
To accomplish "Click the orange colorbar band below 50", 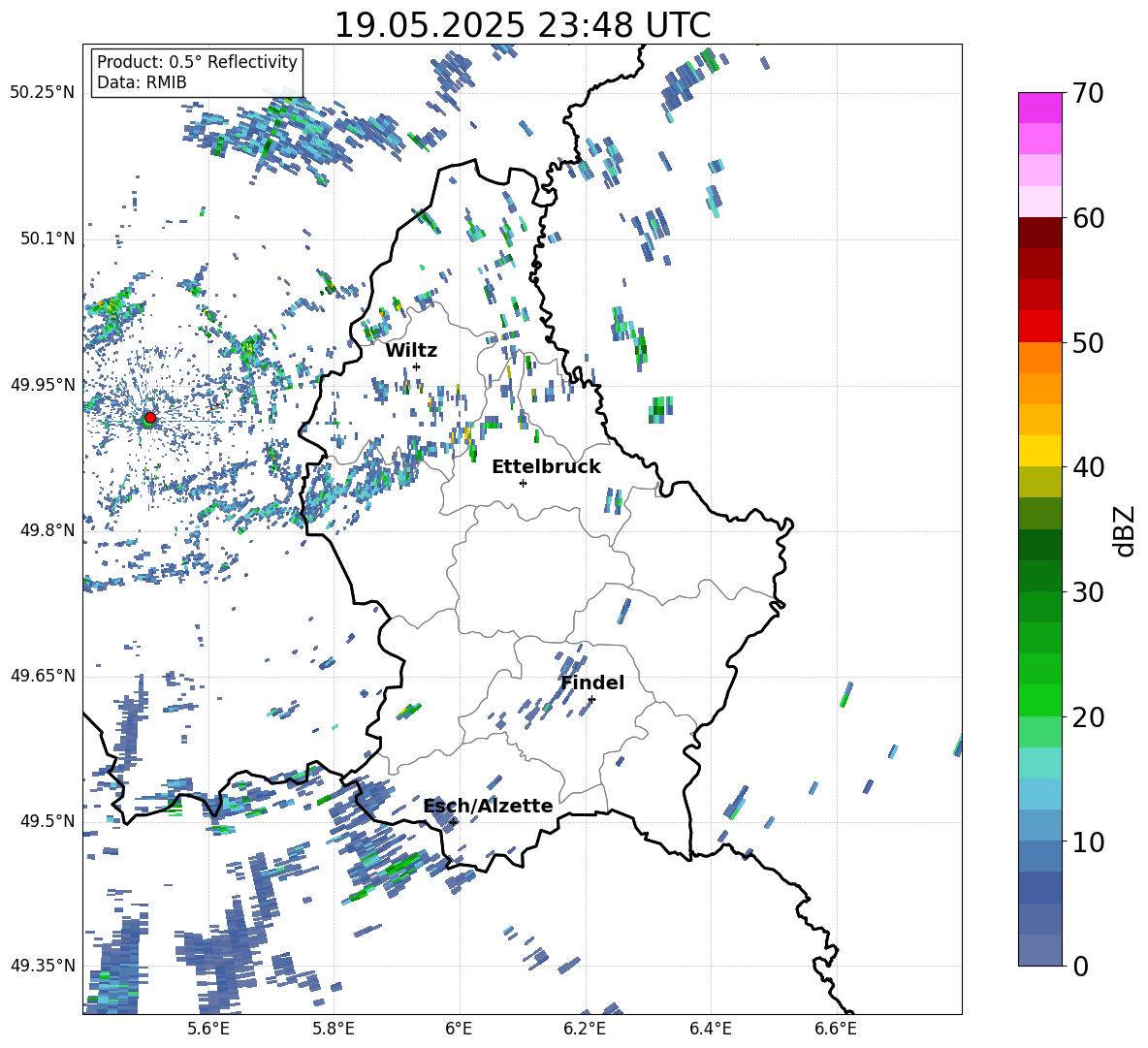I will tap(1039, 358).
